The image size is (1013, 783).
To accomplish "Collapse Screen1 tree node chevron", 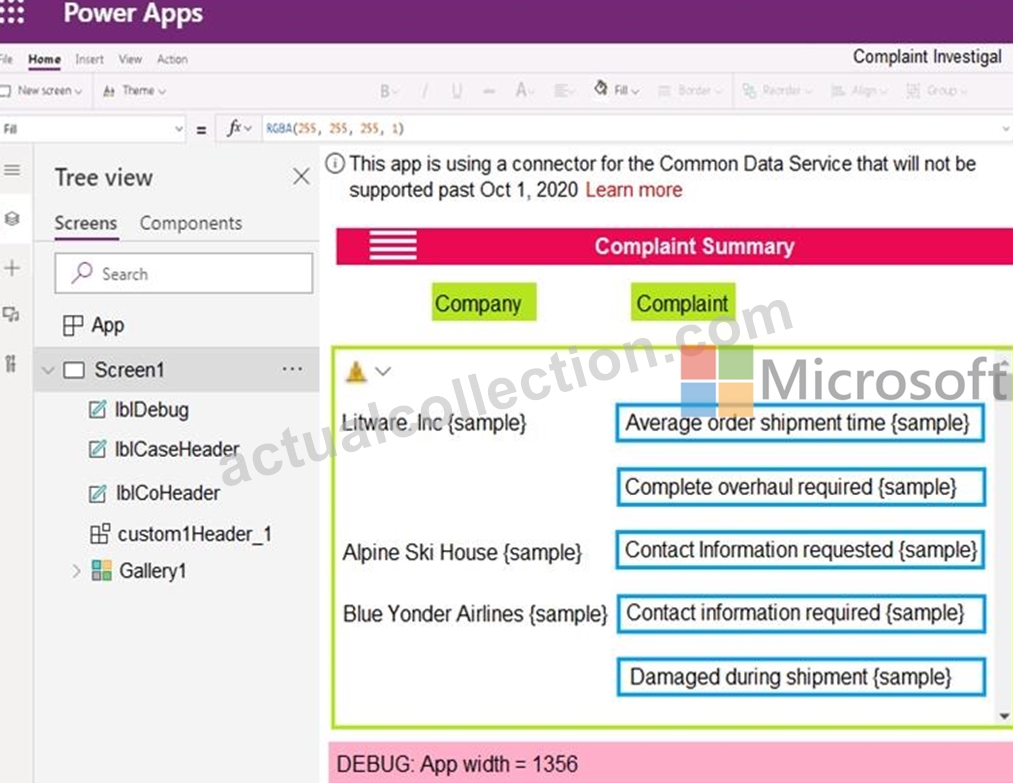I will (x=47, y=371).
